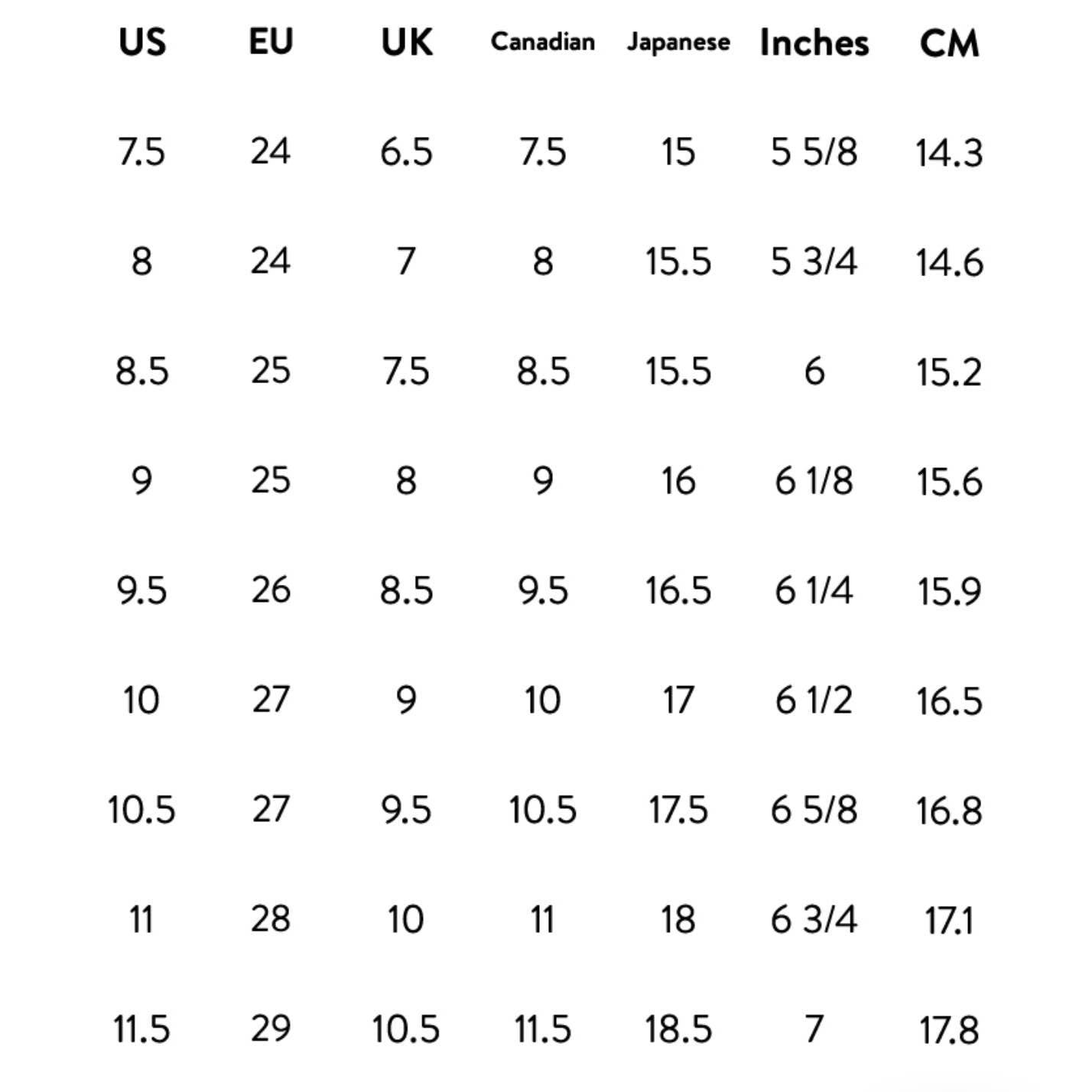The image size is (1092, 1092).
Task: Click the US column header
Action: coord(142,42)
